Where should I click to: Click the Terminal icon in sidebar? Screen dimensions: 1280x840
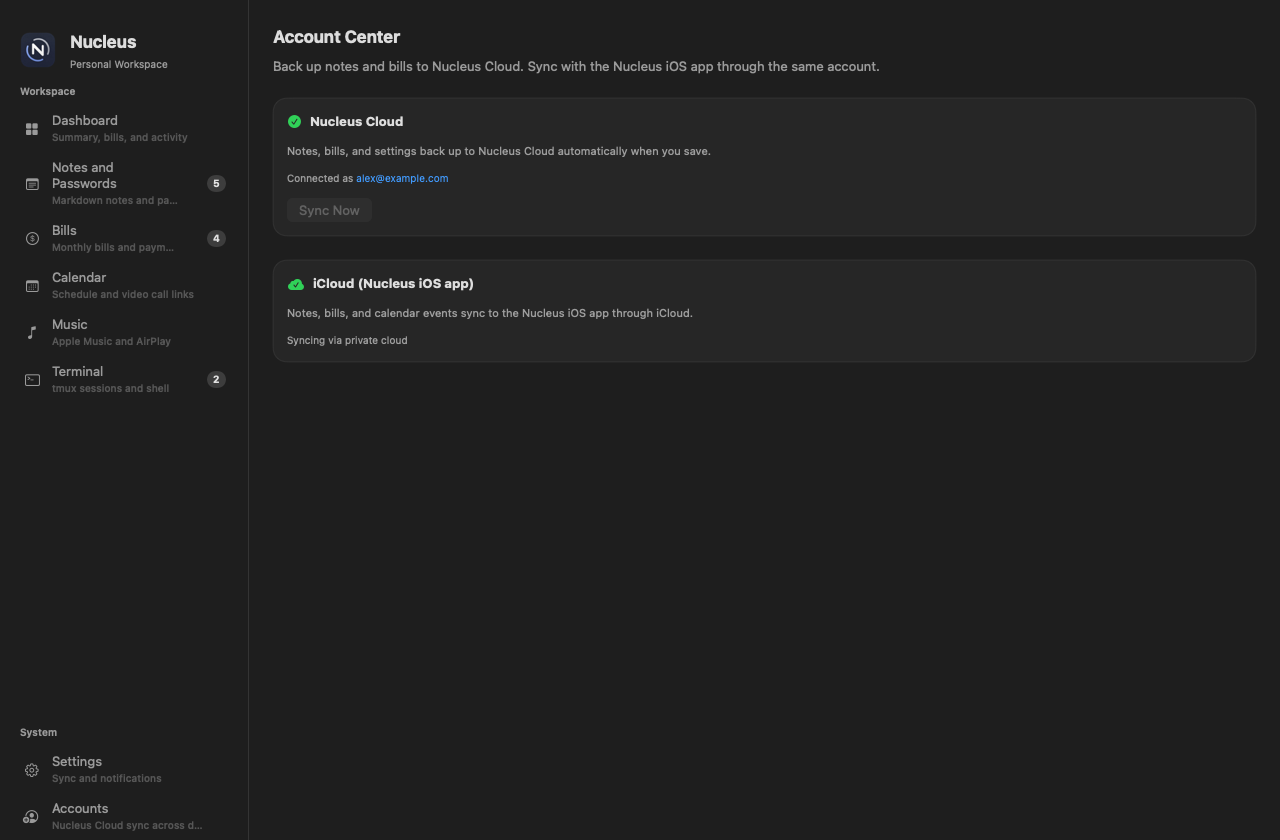[32, 380]
